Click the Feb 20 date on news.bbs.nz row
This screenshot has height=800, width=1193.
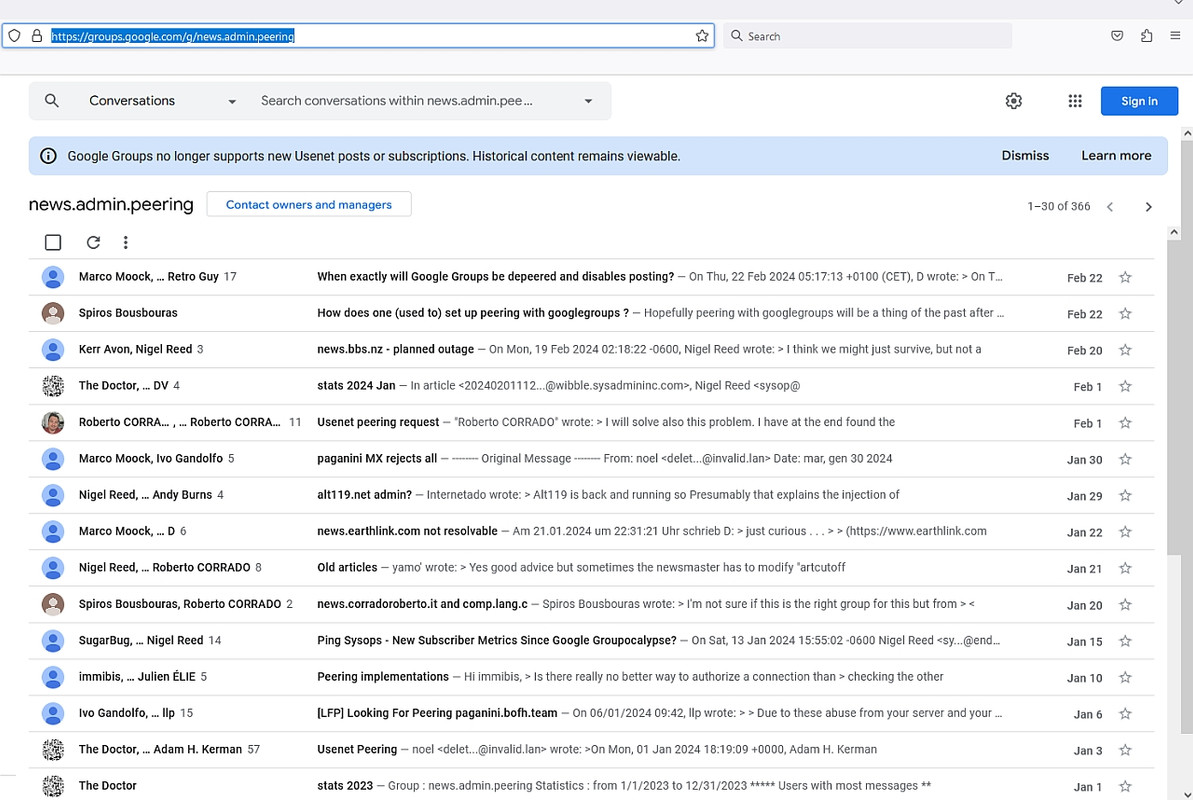click(1084, 350)
